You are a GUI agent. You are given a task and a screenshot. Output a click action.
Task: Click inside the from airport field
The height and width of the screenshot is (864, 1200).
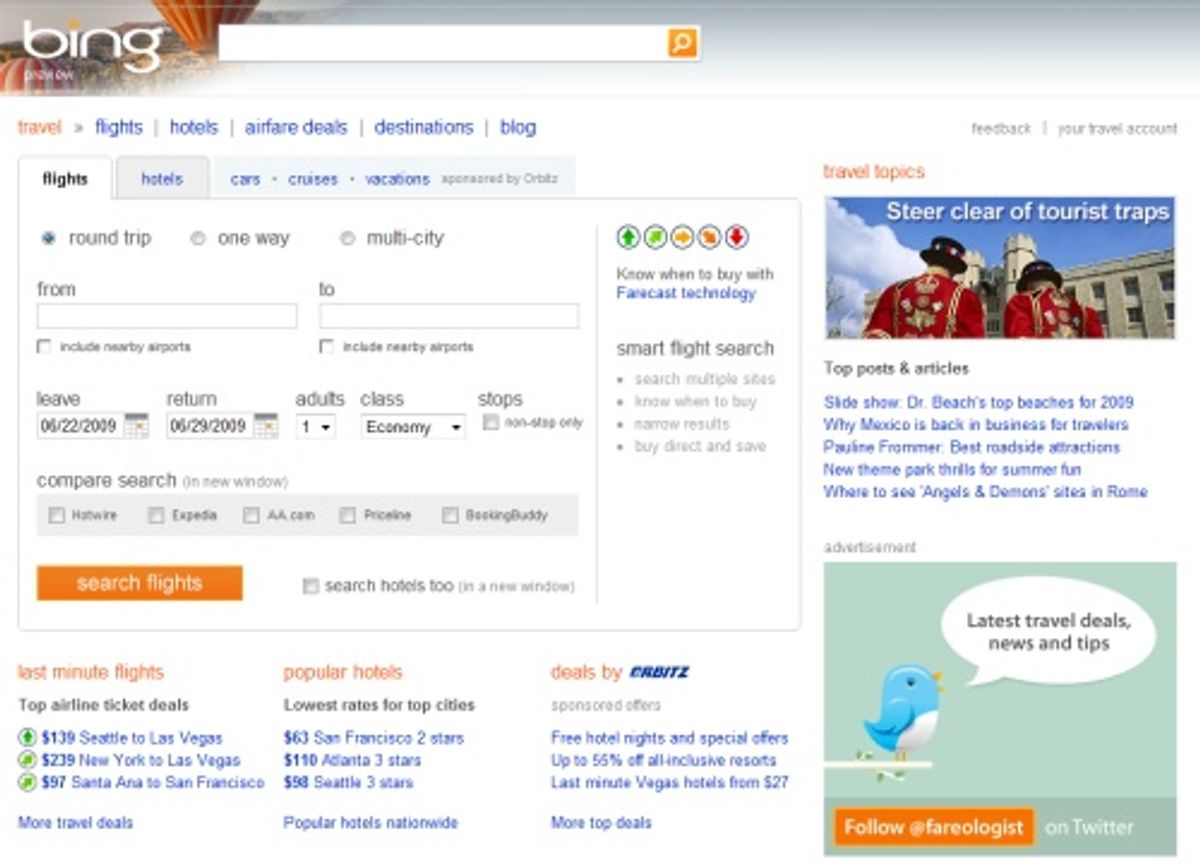165,315
